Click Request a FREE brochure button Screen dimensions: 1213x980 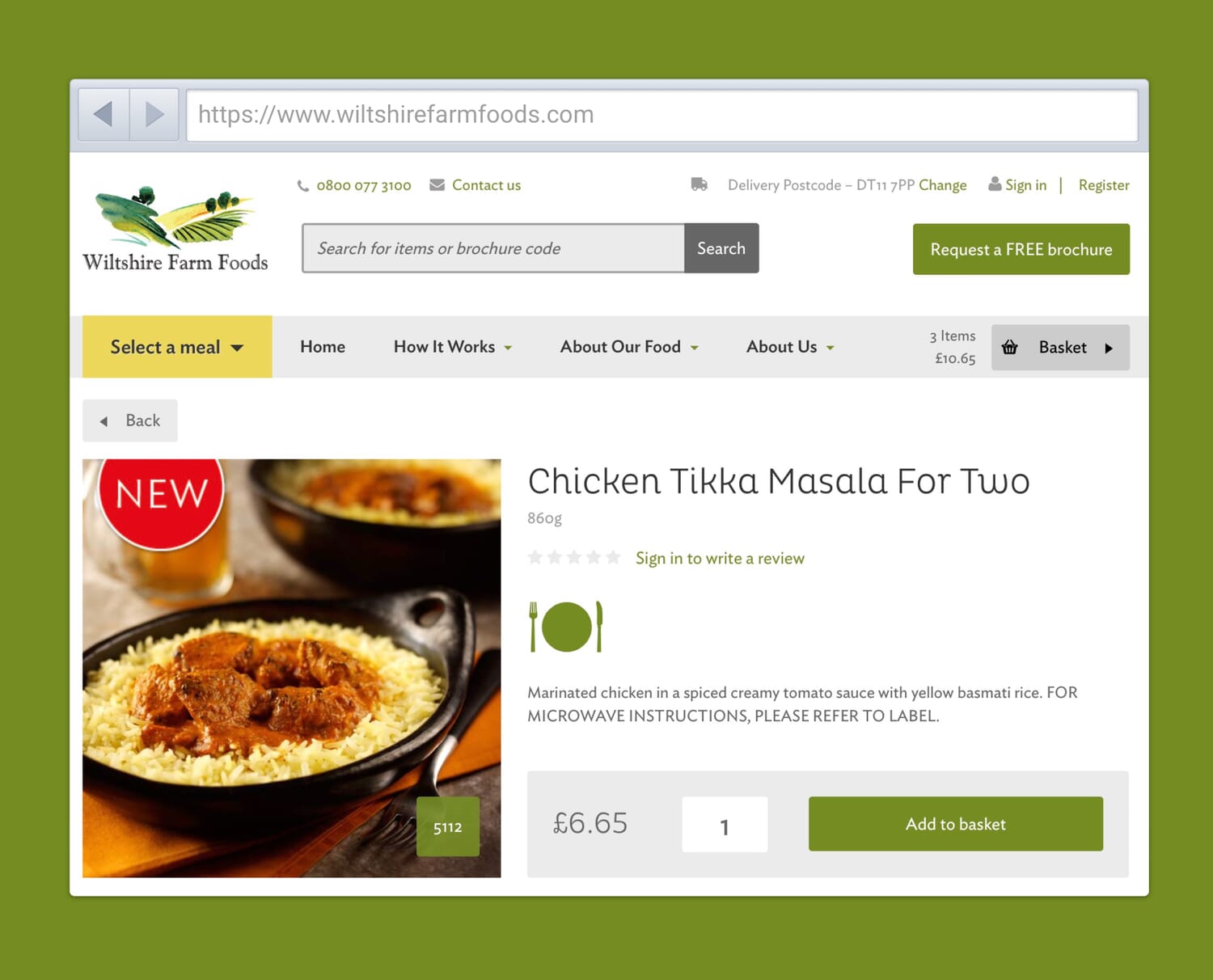tap(1021, 249)
